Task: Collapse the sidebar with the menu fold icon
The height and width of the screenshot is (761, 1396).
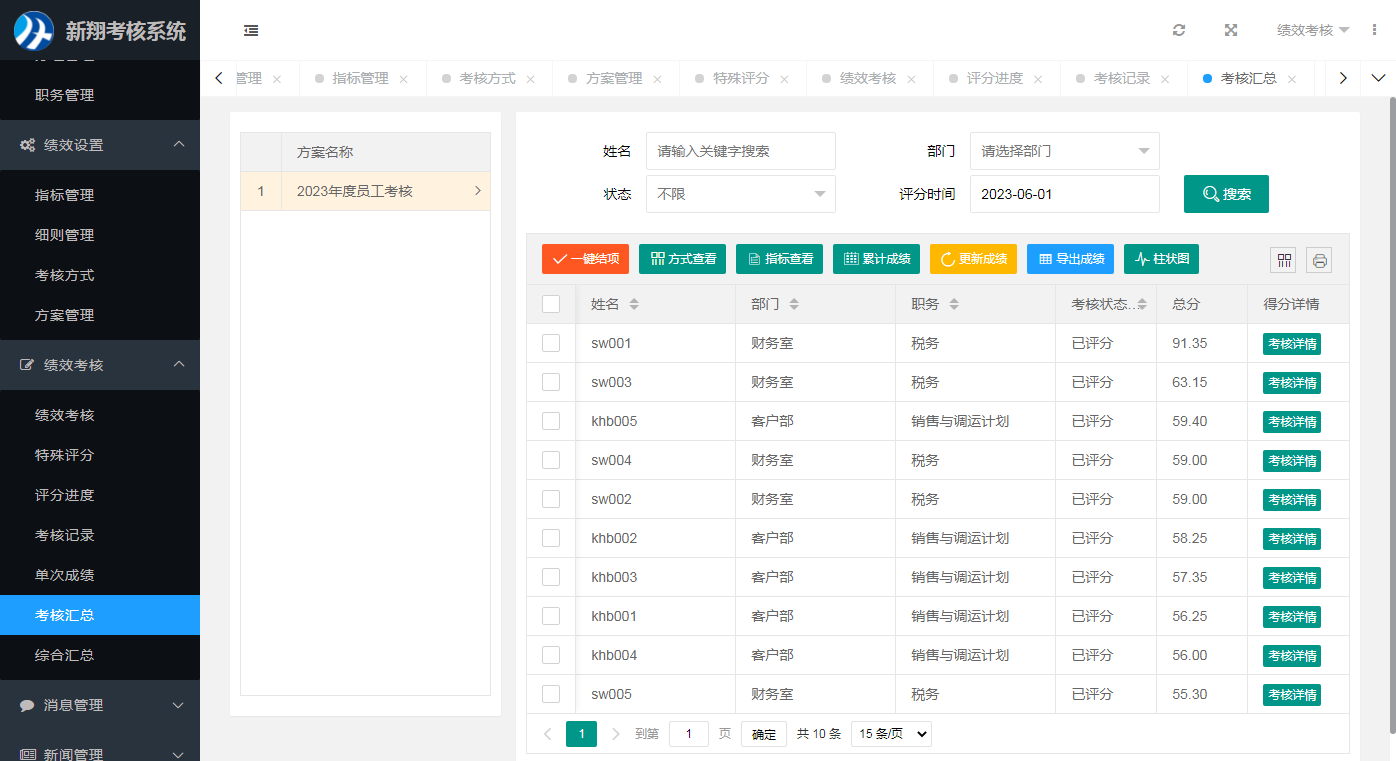Action: coord(251,30)
